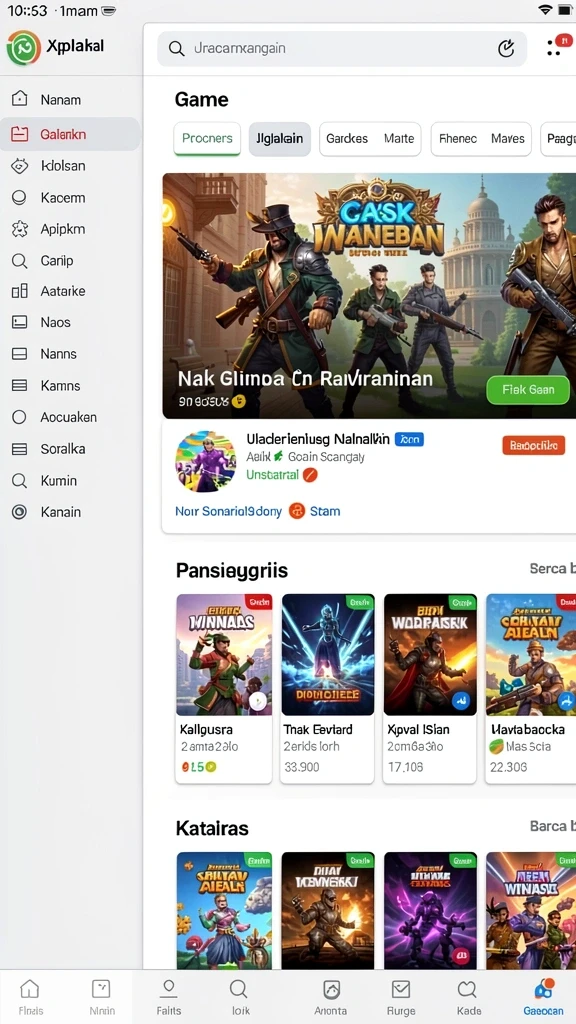576x1024 pixels.
Task: Focus the Uracamxangain search field
Action: [342, 48]
